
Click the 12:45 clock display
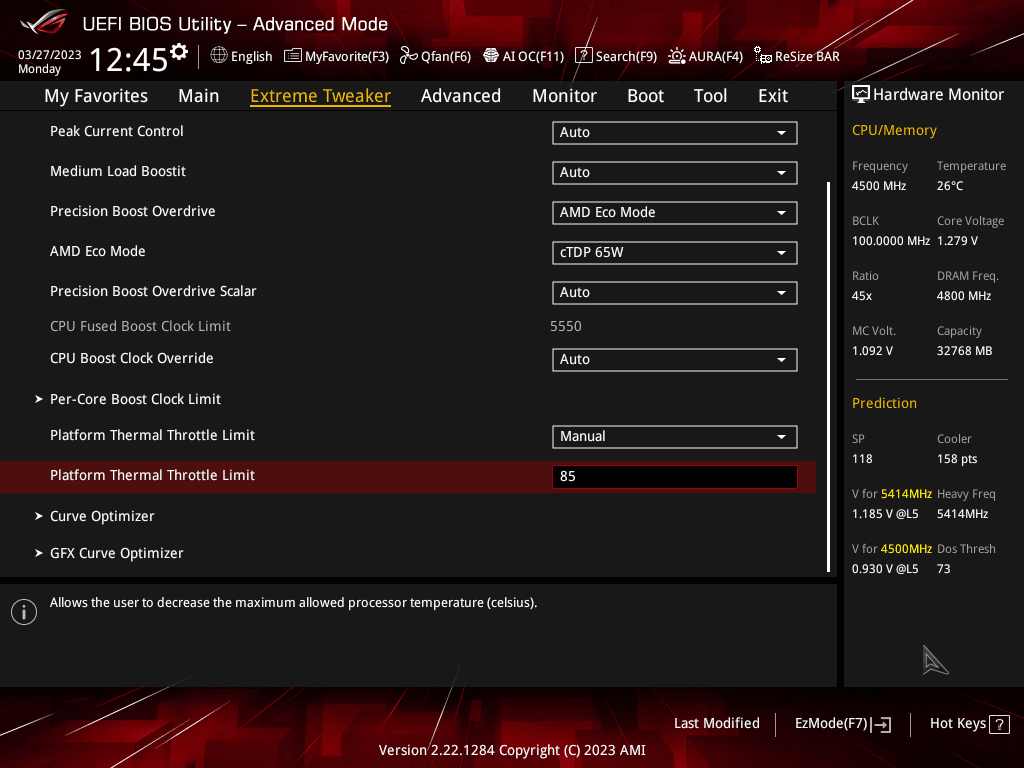click(x=129, y=59)
